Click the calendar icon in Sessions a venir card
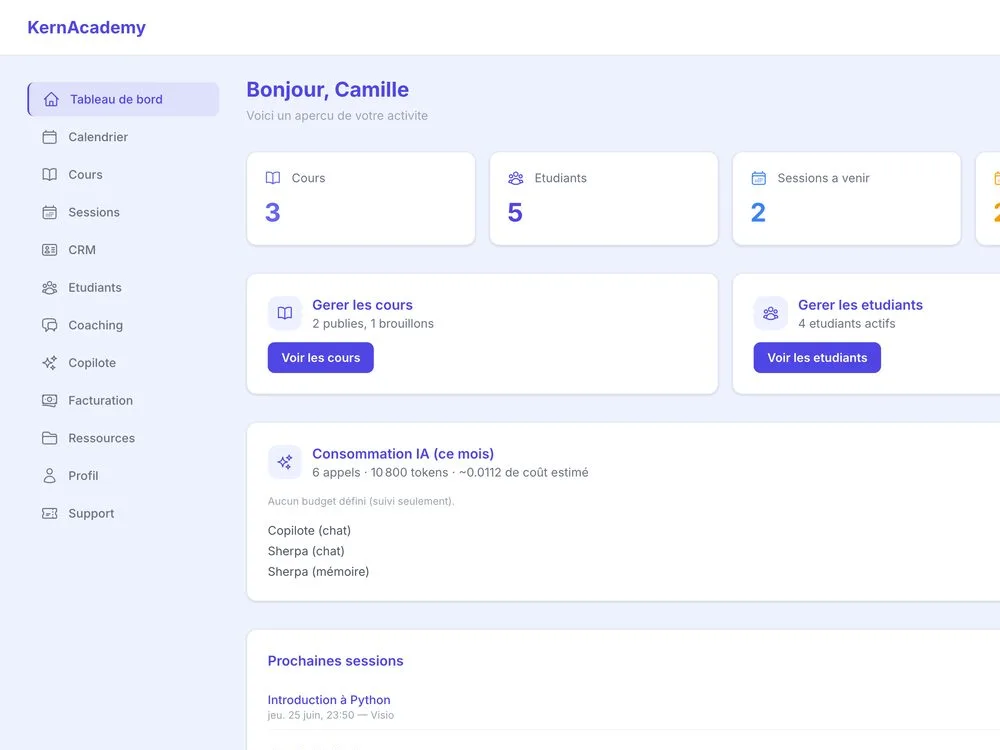Screen dimensions: 1000x750 point(759,178)
